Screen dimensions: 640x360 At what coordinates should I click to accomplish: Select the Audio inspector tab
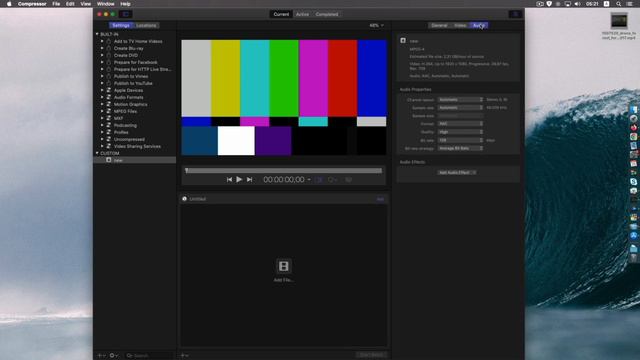479,25
